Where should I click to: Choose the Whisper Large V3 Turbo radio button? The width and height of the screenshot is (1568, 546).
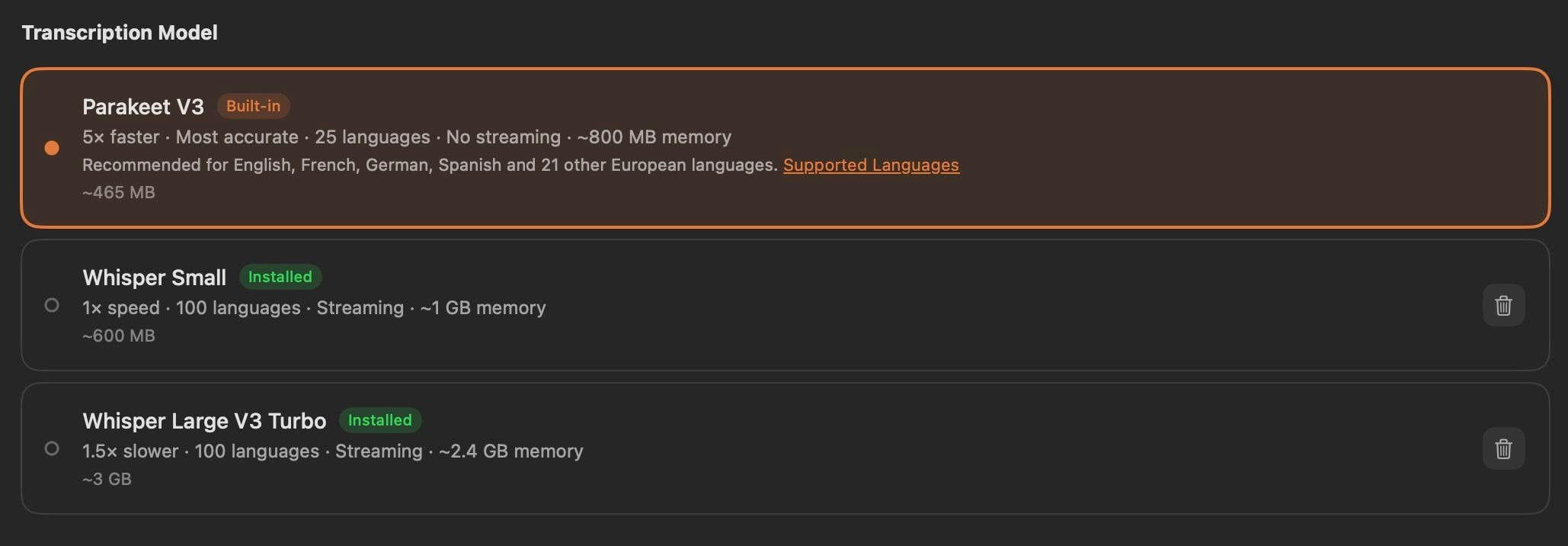point(52,448)
